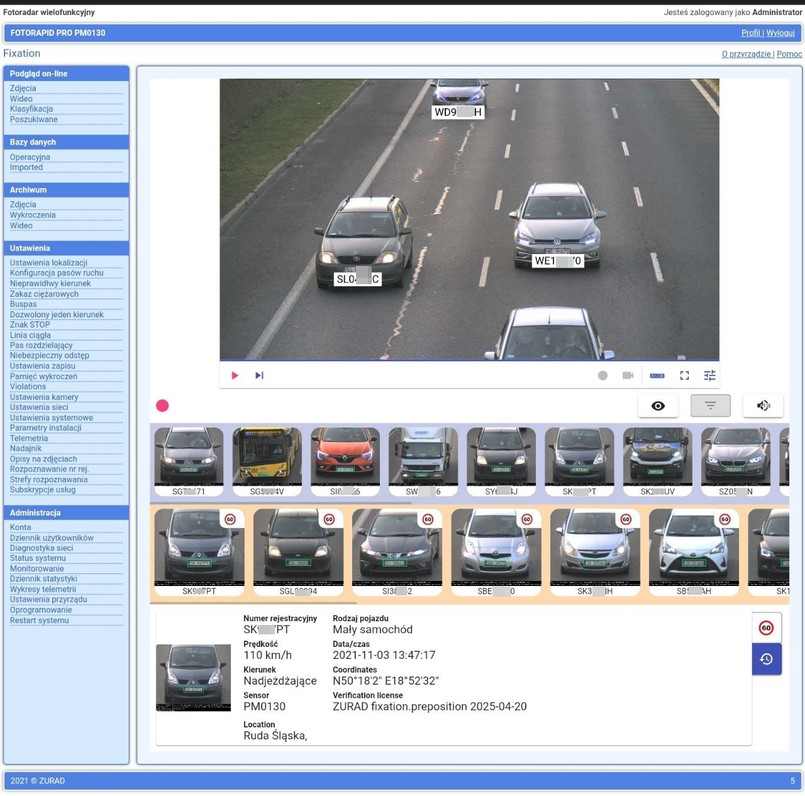Toggle the sound mute button
This screenshot has width=805, height=796.
point(763,405)
